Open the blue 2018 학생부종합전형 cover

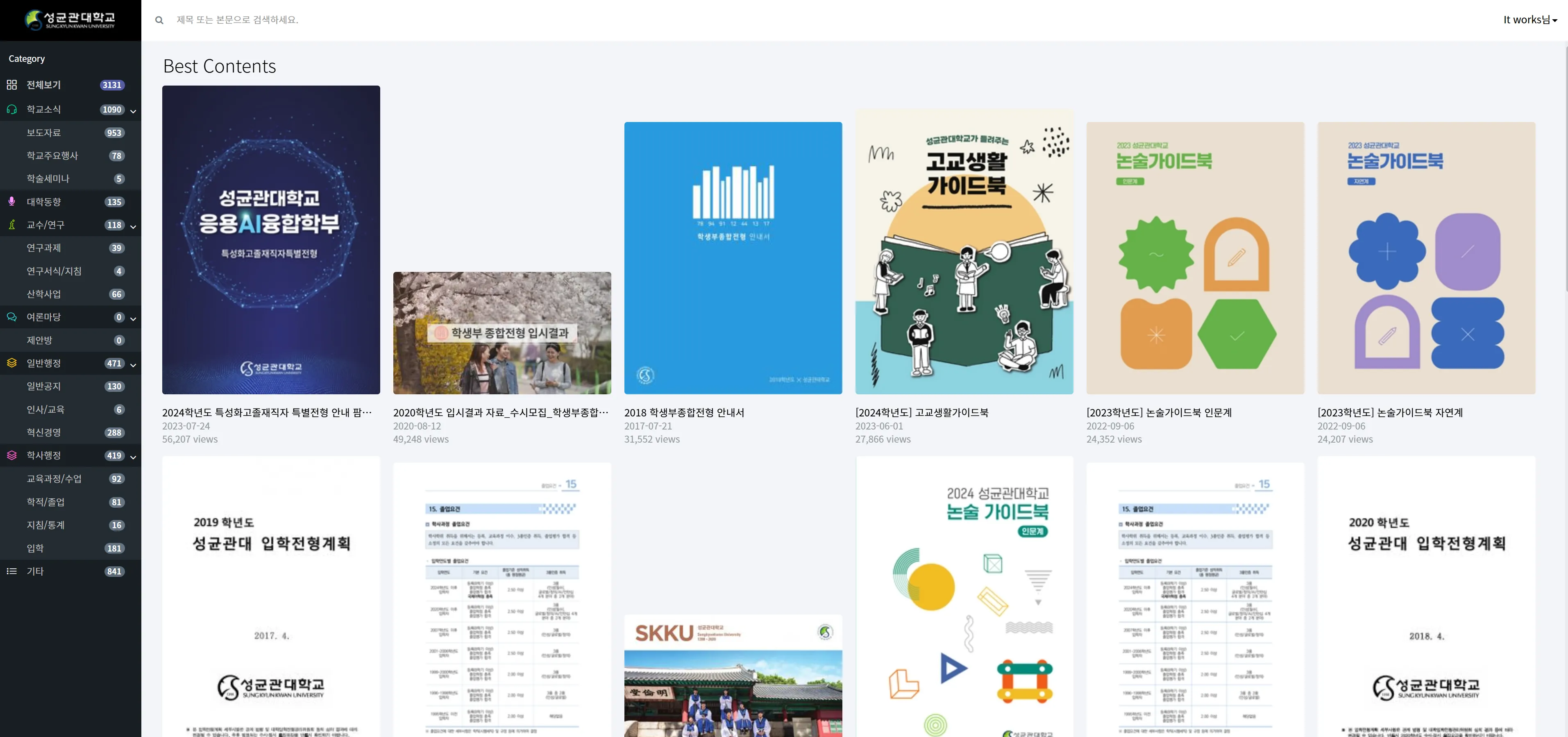(x=733, y=258)
